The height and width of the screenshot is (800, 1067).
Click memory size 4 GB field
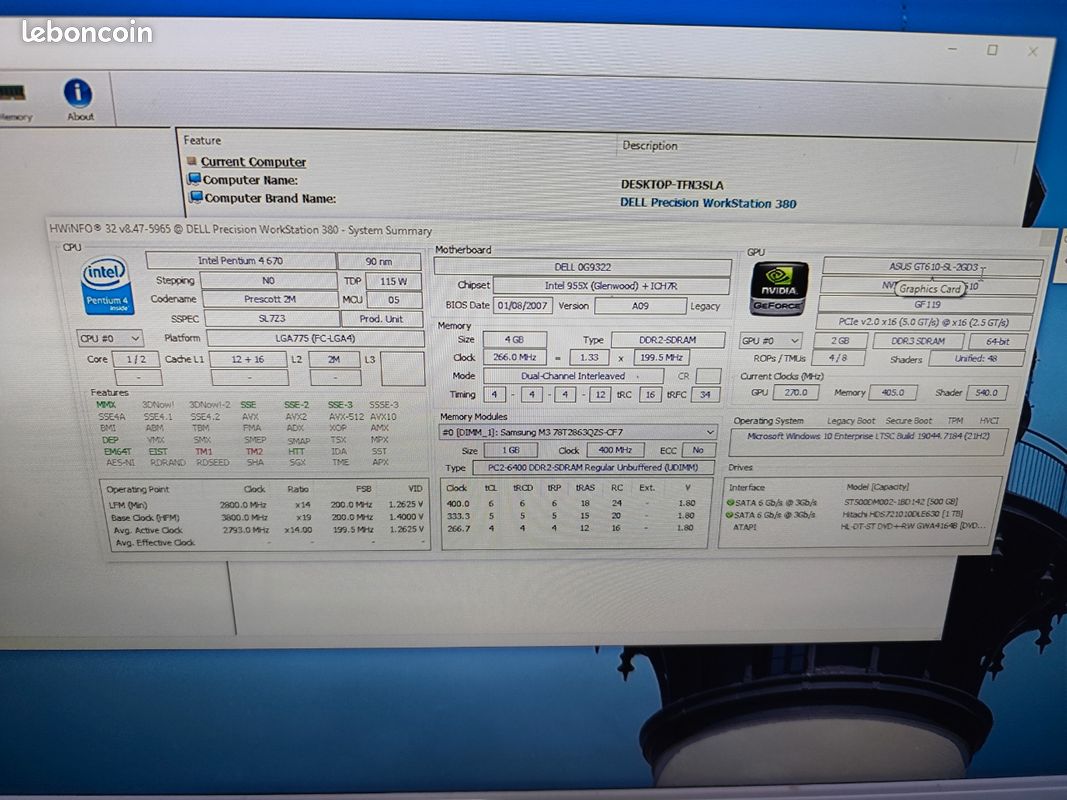[x=514, y=339]
